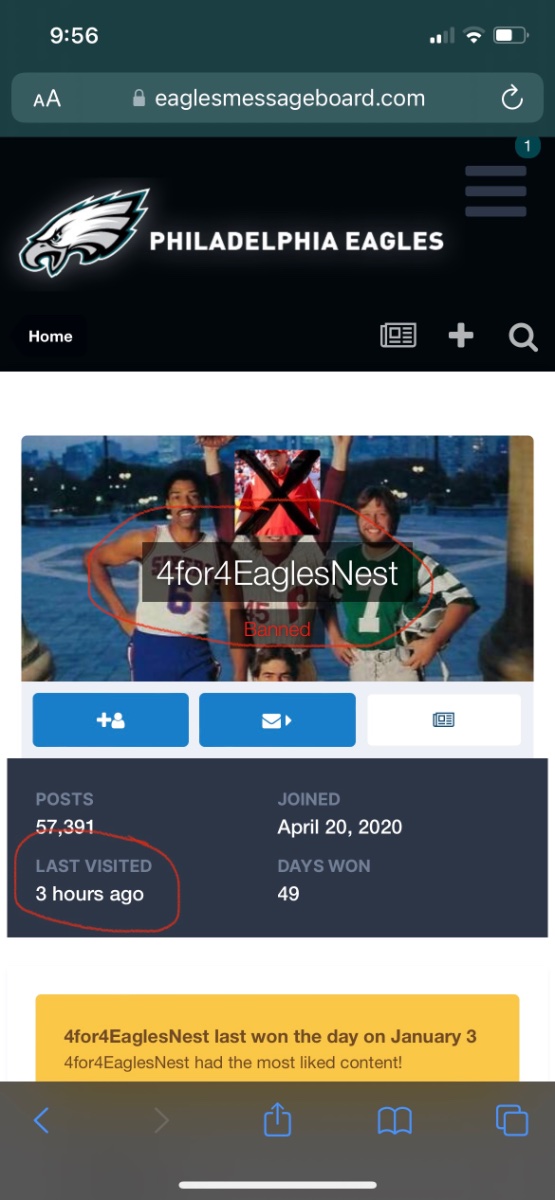
Task: Click the PHILADELPHIA EAGLES site title
Action: (296, 241)
